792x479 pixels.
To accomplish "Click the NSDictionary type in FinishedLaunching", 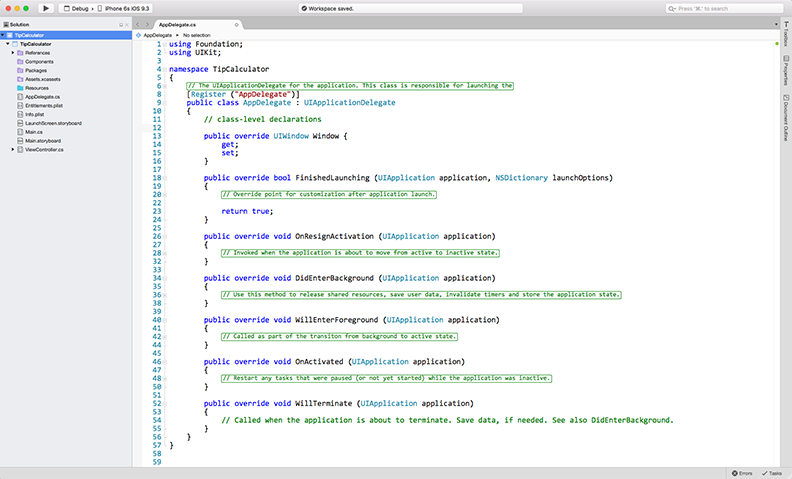I will 521,178.
